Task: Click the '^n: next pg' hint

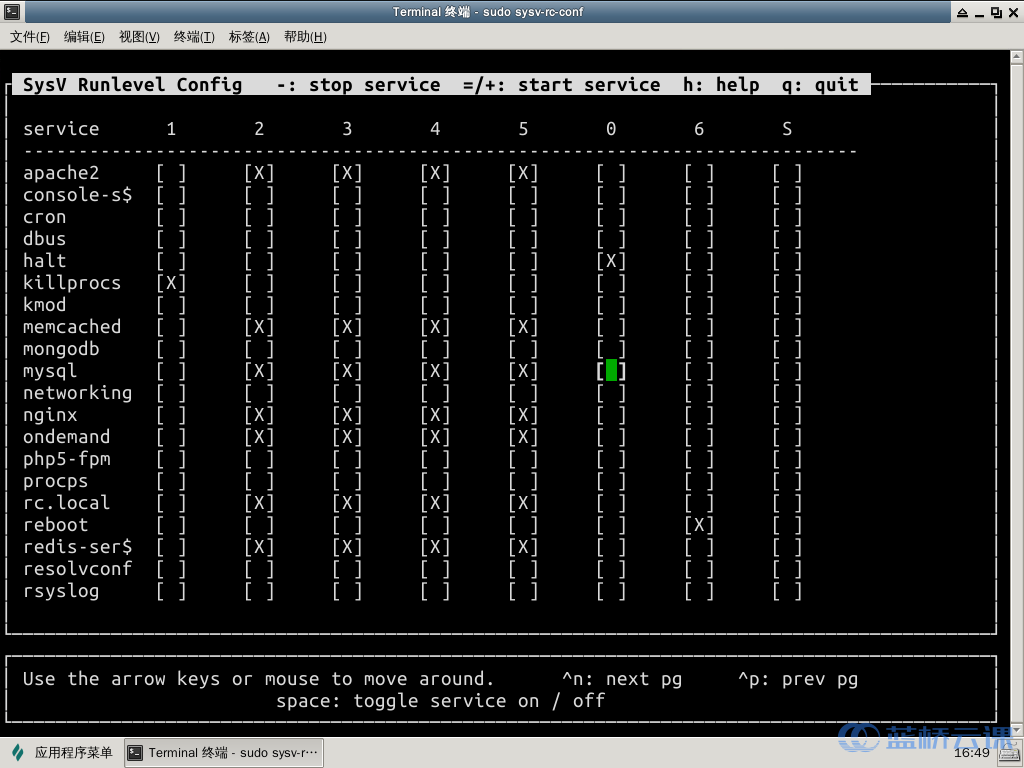Action: [x=622, y=679]
